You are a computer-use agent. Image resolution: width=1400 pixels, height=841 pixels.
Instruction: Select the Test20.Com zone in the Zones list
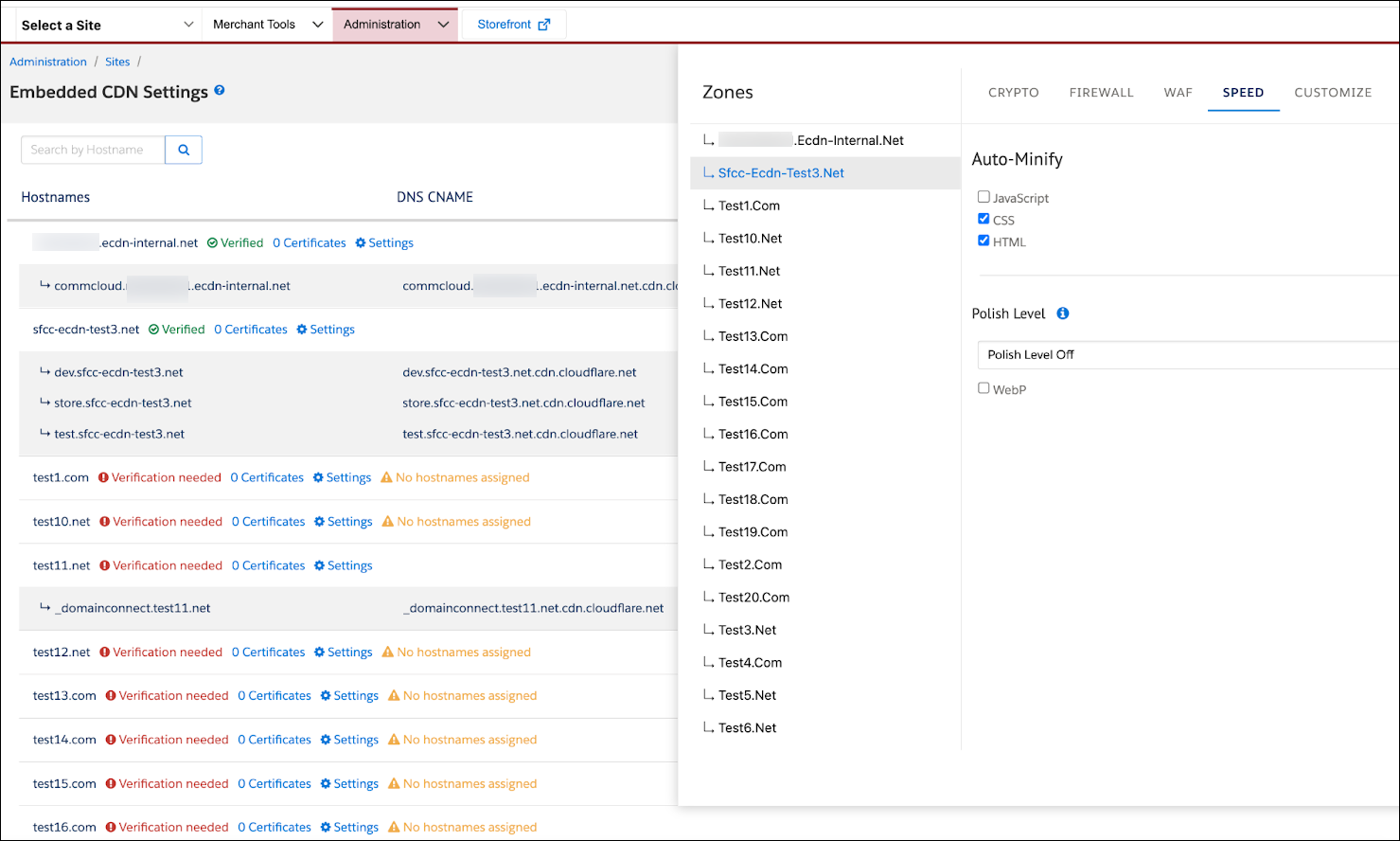749,597
